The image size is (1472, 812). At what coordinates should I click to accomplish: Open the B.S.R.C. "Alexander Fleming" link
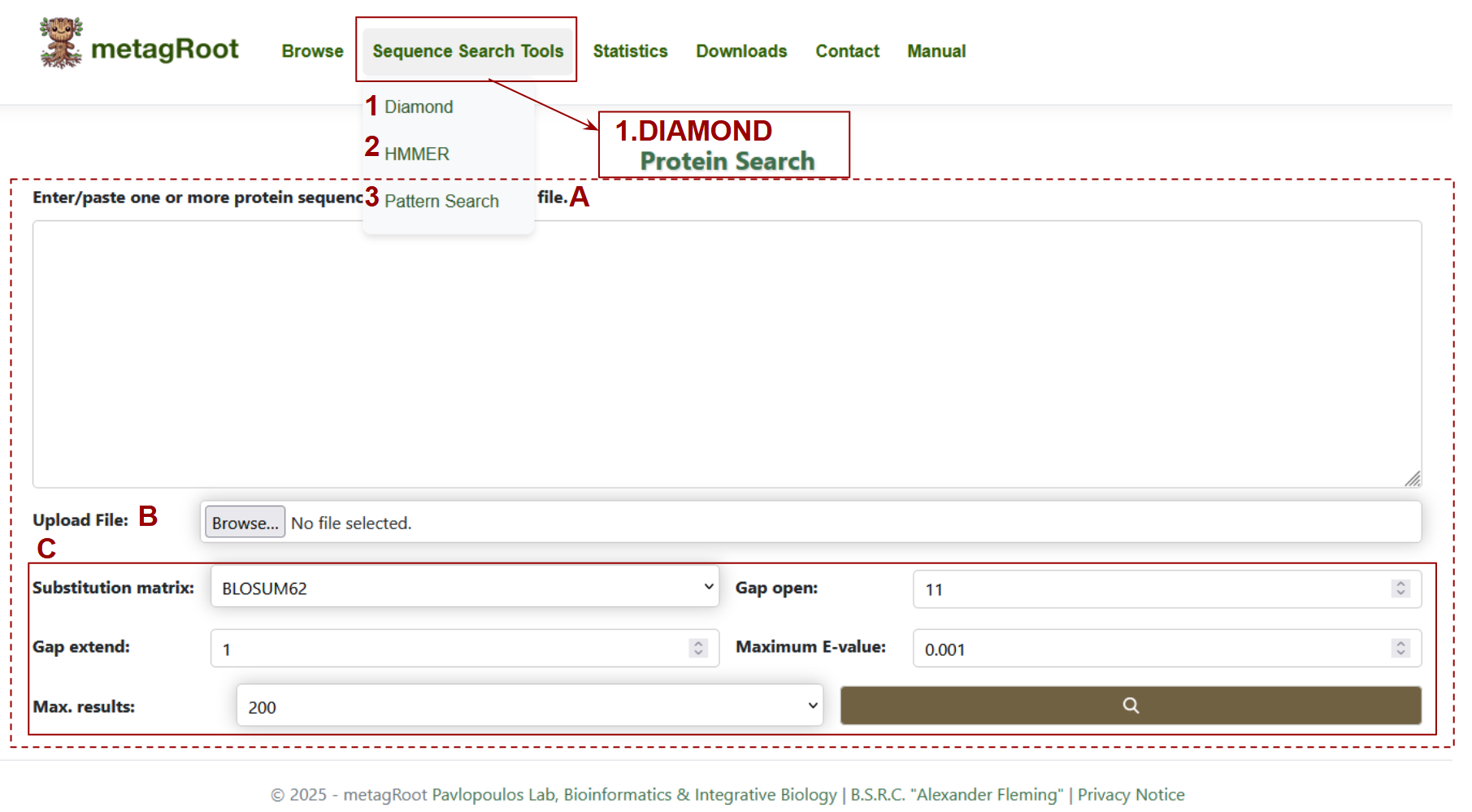[957, 795]
